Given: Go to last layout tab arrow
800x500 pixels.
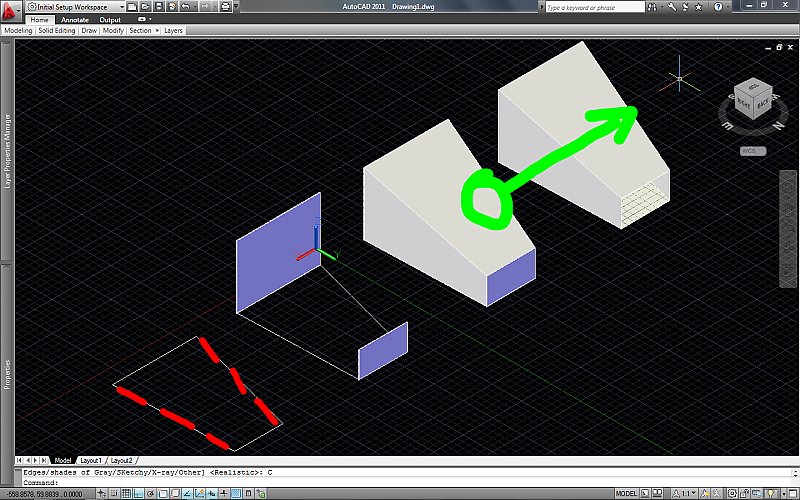Looking at the screenshot, I should pyautogui.click(x=44, y=460).
